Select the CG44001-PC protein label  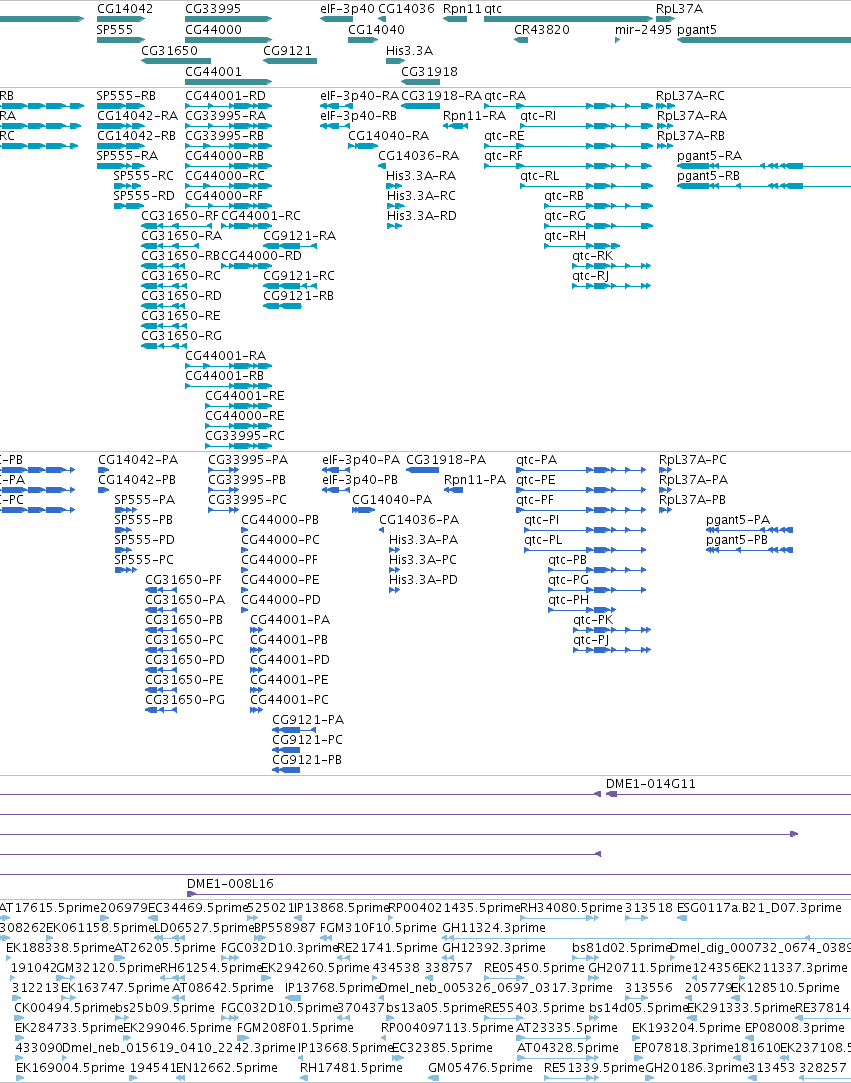coord(289,700)
